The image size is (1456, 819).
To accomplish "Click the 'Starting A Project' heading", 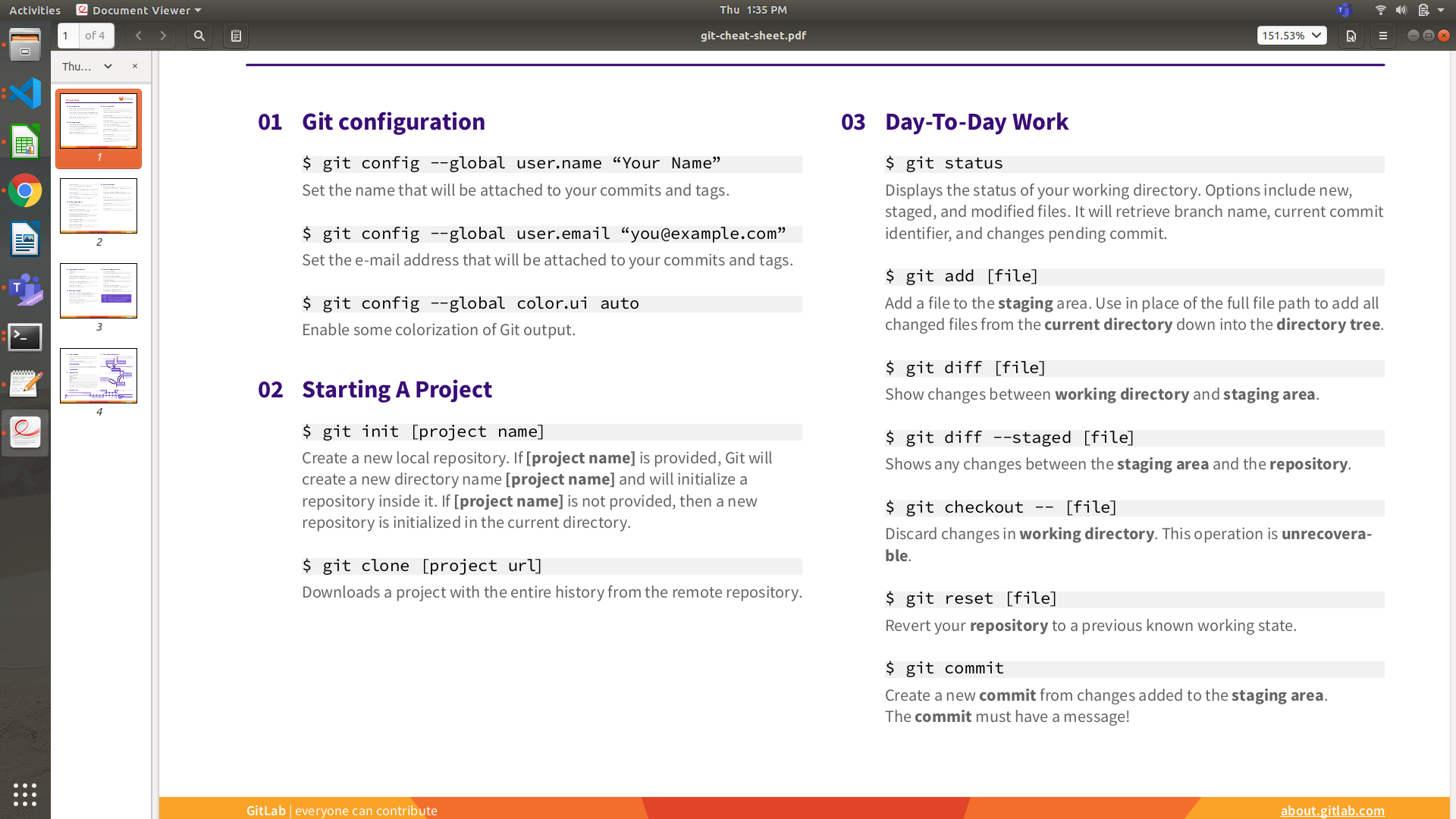I will [397, 390].
